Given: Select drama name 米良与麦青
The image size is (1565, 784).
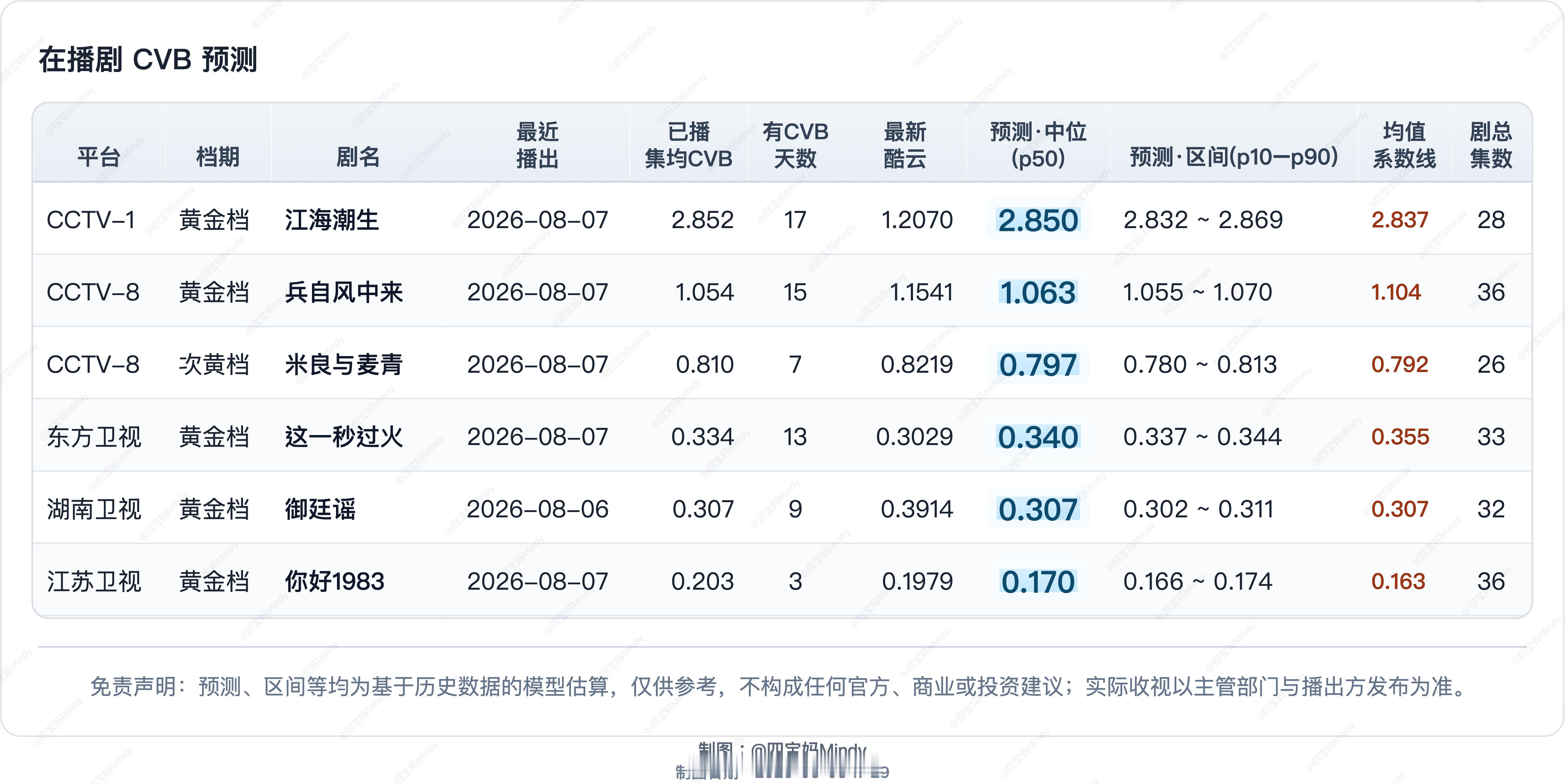Looking at the screenshot, I should [344, 364].
